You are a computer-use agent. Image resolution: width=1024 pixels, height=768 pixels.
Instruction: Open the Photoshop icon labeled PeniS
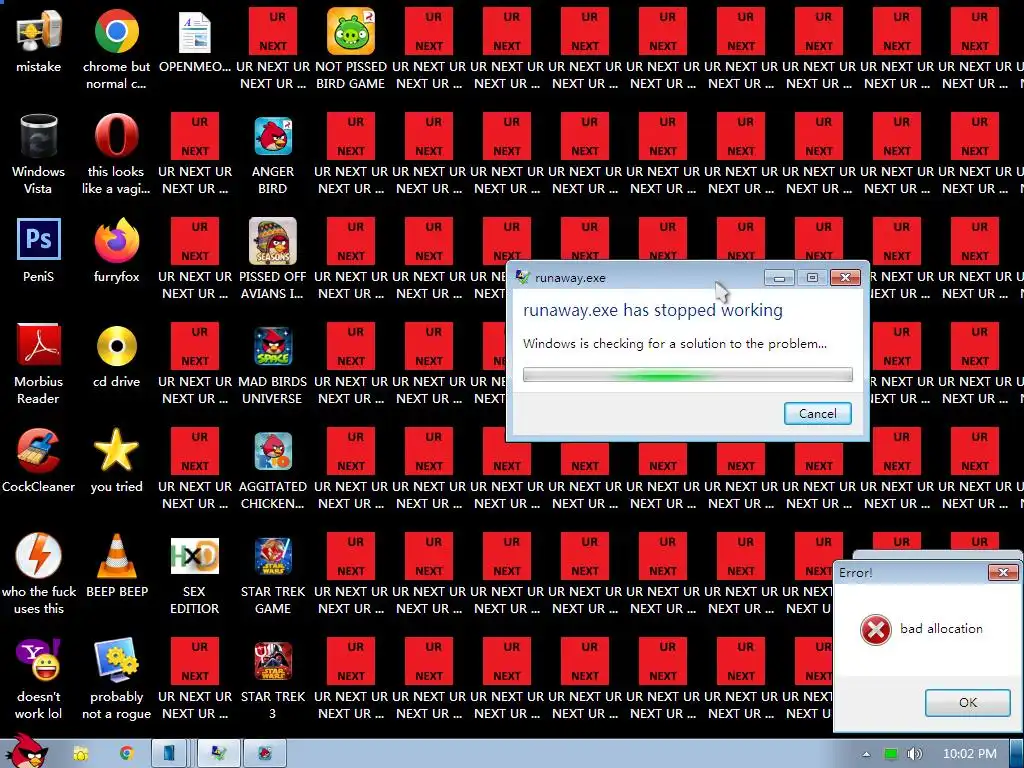coord(39,239)
